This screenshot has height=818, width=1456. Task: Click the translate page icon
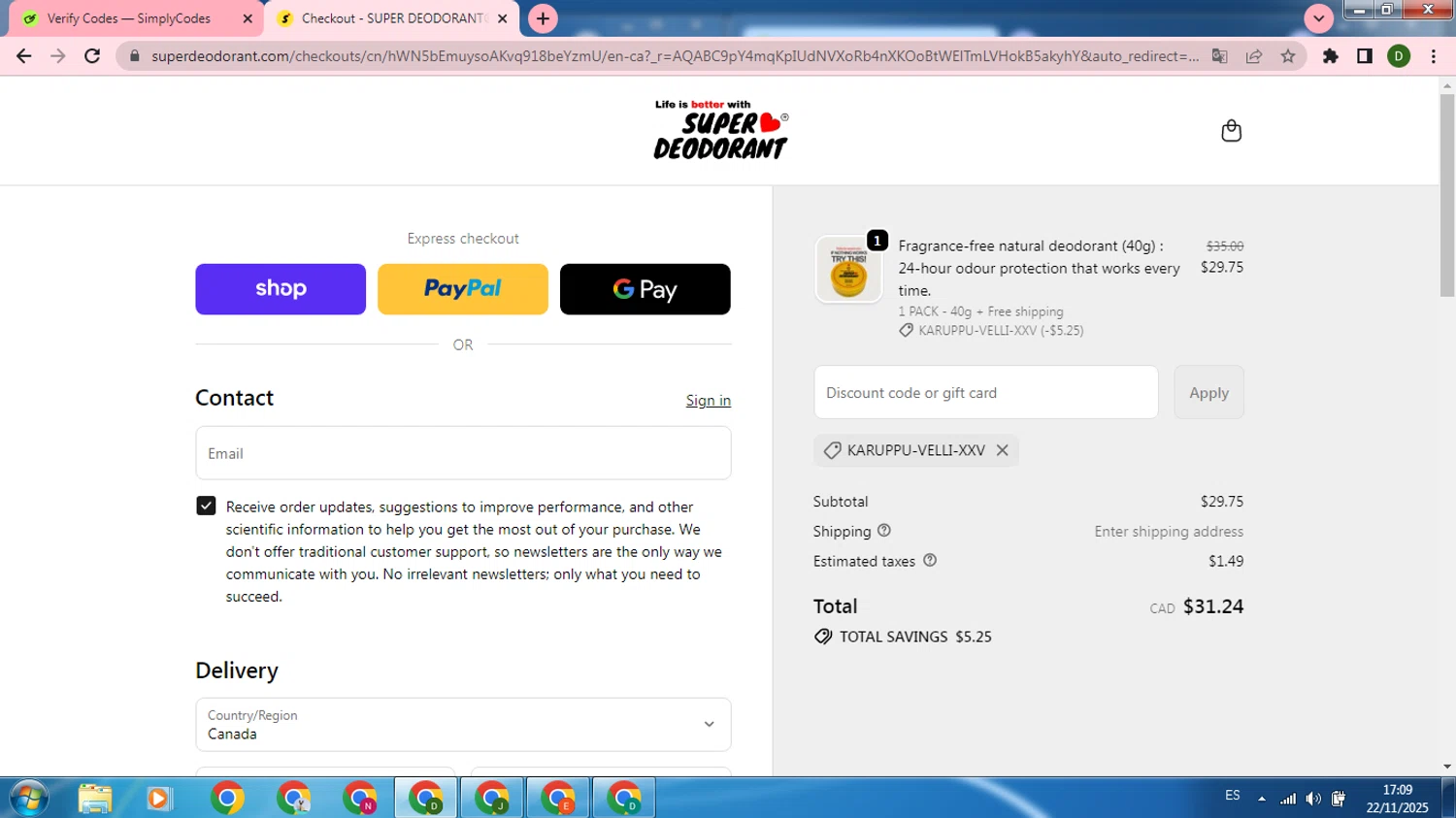[1220, 56]
